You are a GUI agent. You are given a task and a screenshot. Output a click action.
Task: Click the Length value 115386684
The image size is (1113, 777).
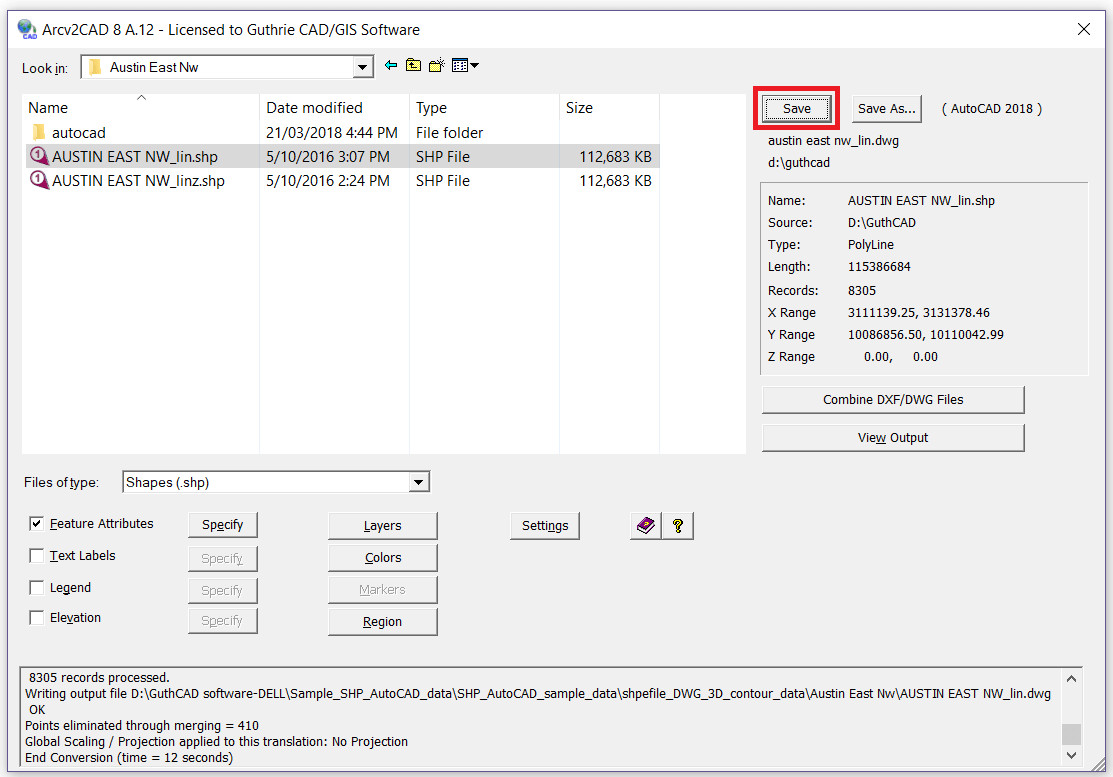tap(879, 266)
